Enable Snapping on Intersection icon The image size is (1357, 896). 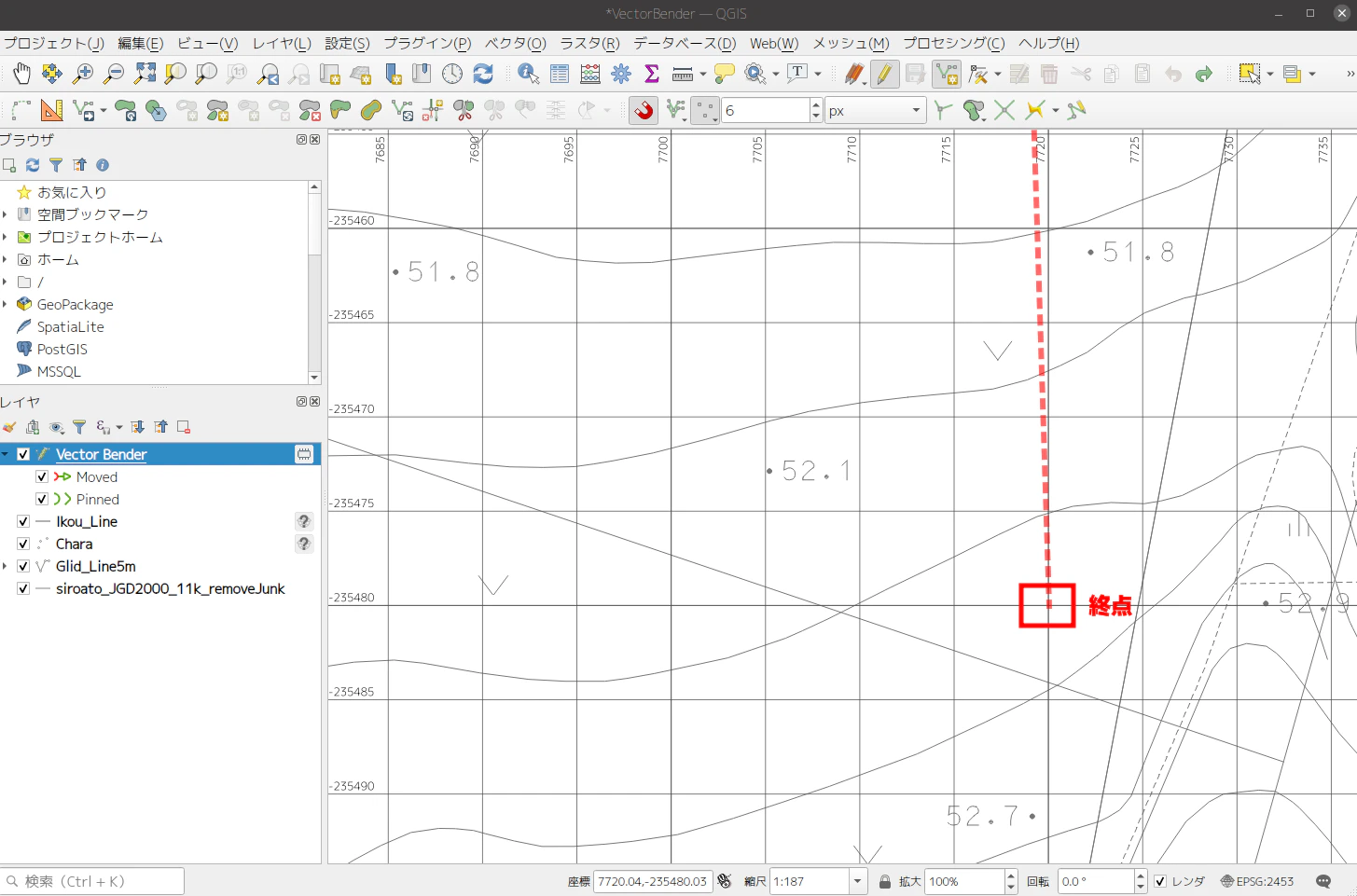tap(1004, 111)
